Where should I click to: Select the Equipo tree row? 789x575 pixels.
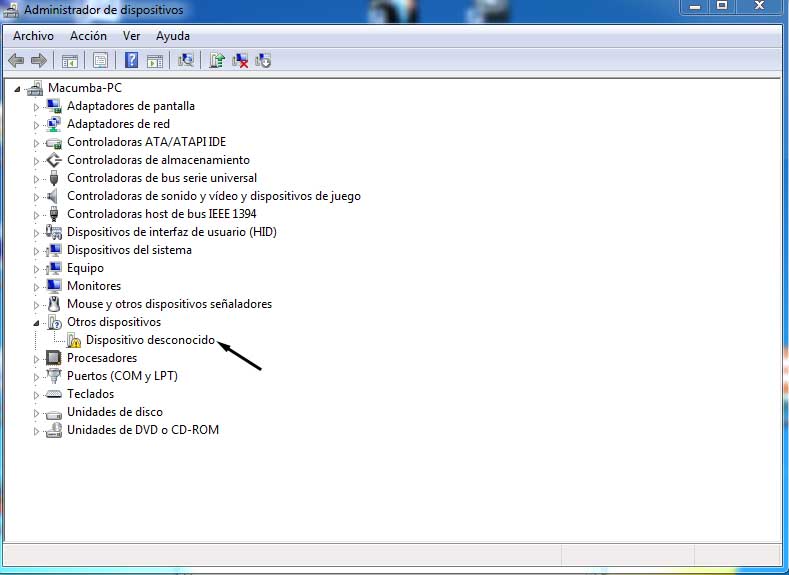(x=85, y=268)
